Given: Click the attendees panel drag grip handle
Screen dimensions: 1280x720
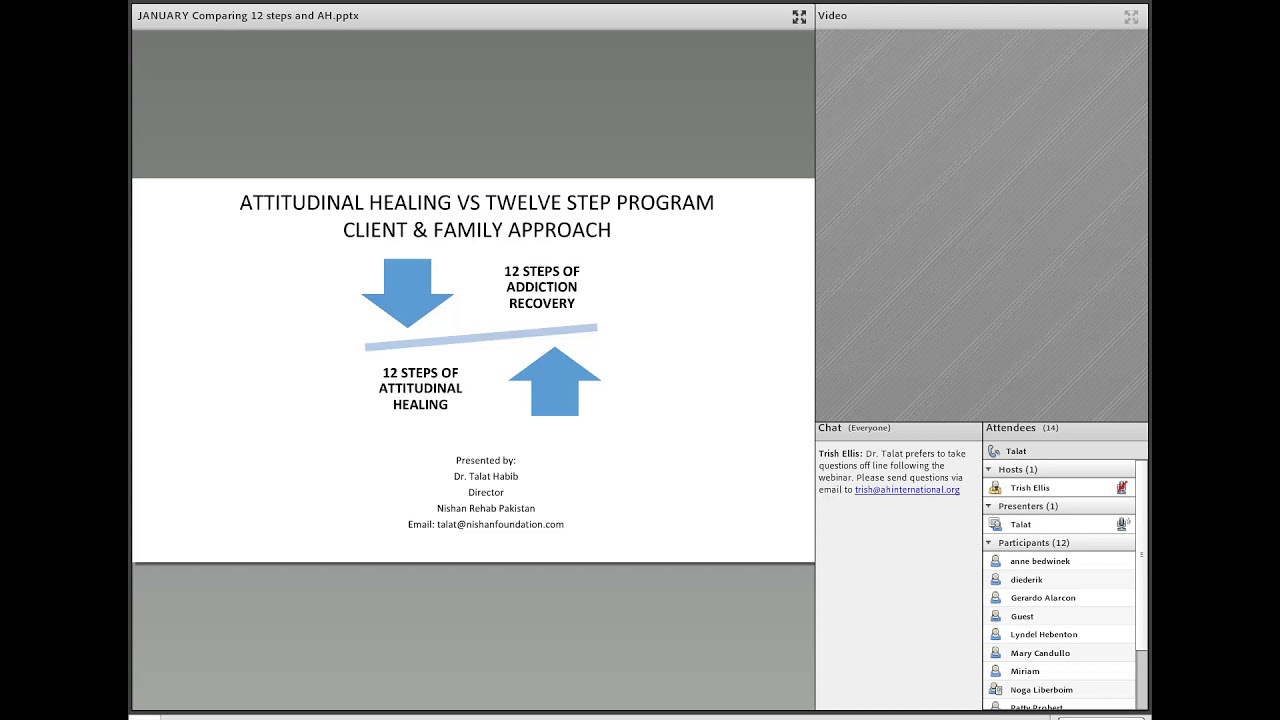Looking at the screenshot, I should tap(1141, 554).
